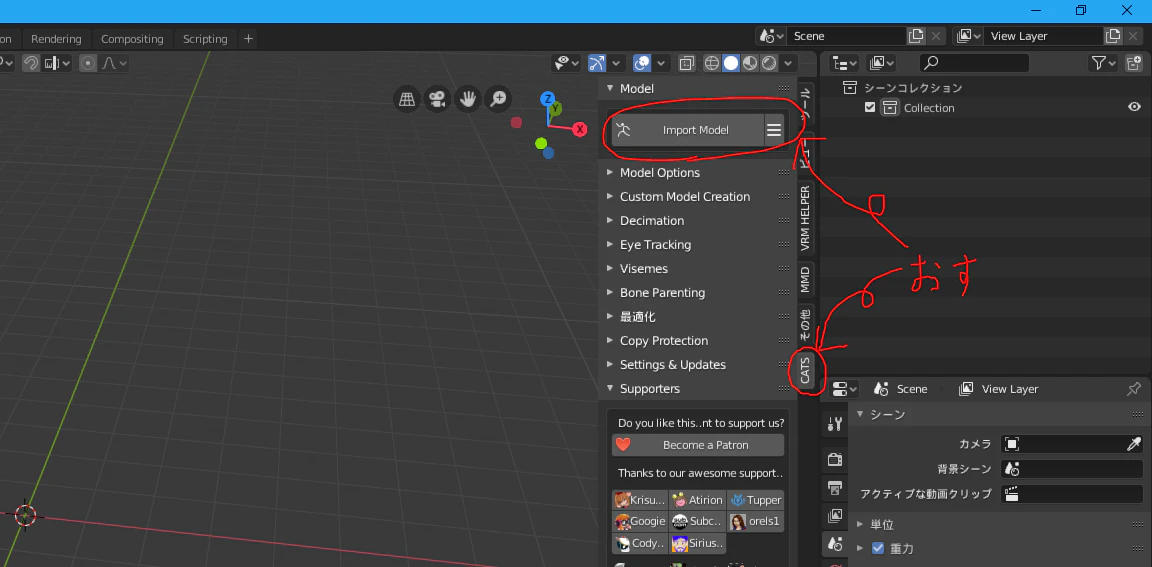
Task: Click supporter Krisu button
Action: (x=640, y=500)
